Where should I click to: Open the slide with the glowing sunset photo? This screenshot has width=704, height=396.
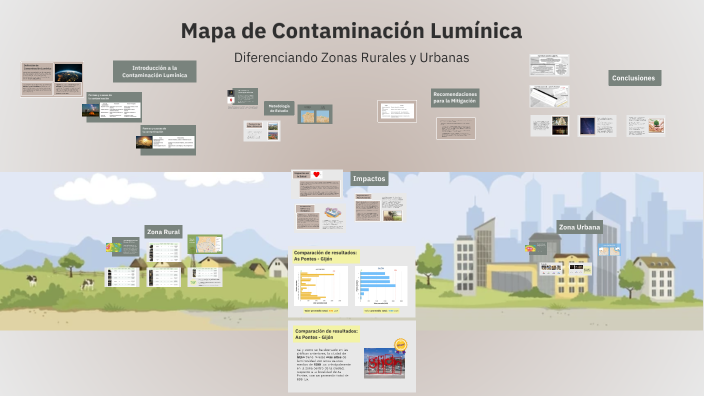(x=166, y=140)
